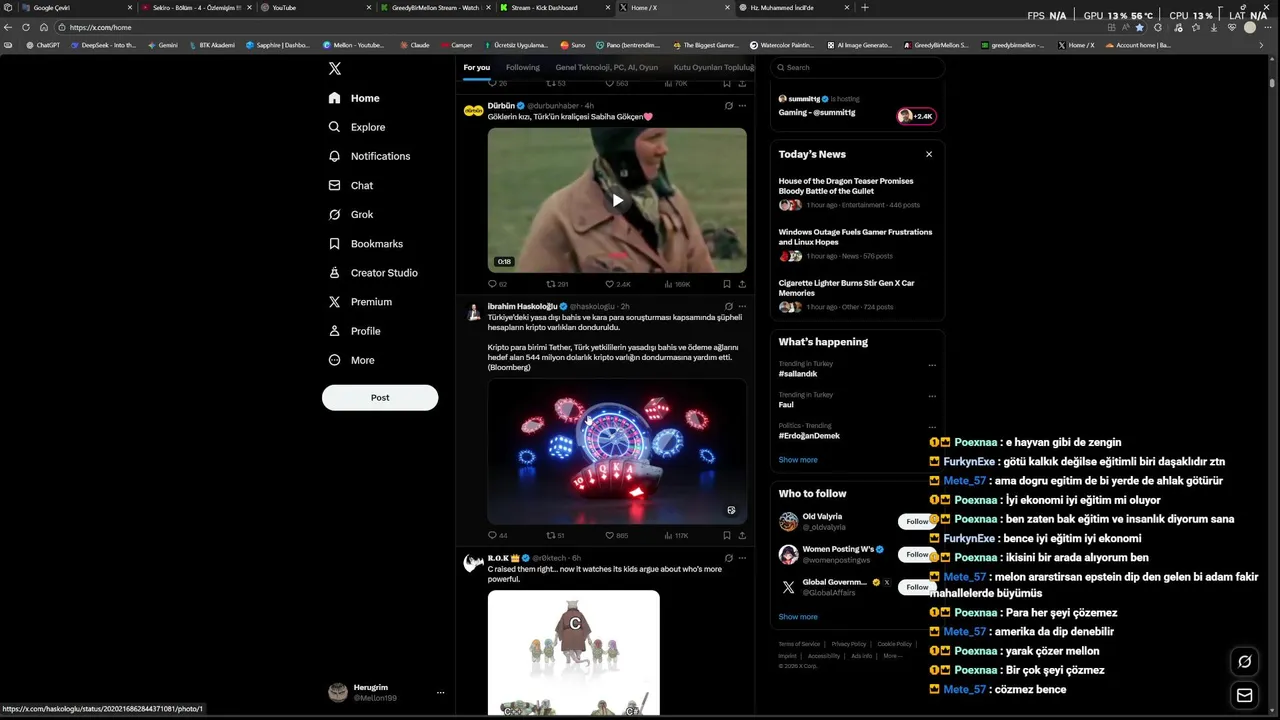
Task: Follow Old Valyria
Action: click(917, 521)
